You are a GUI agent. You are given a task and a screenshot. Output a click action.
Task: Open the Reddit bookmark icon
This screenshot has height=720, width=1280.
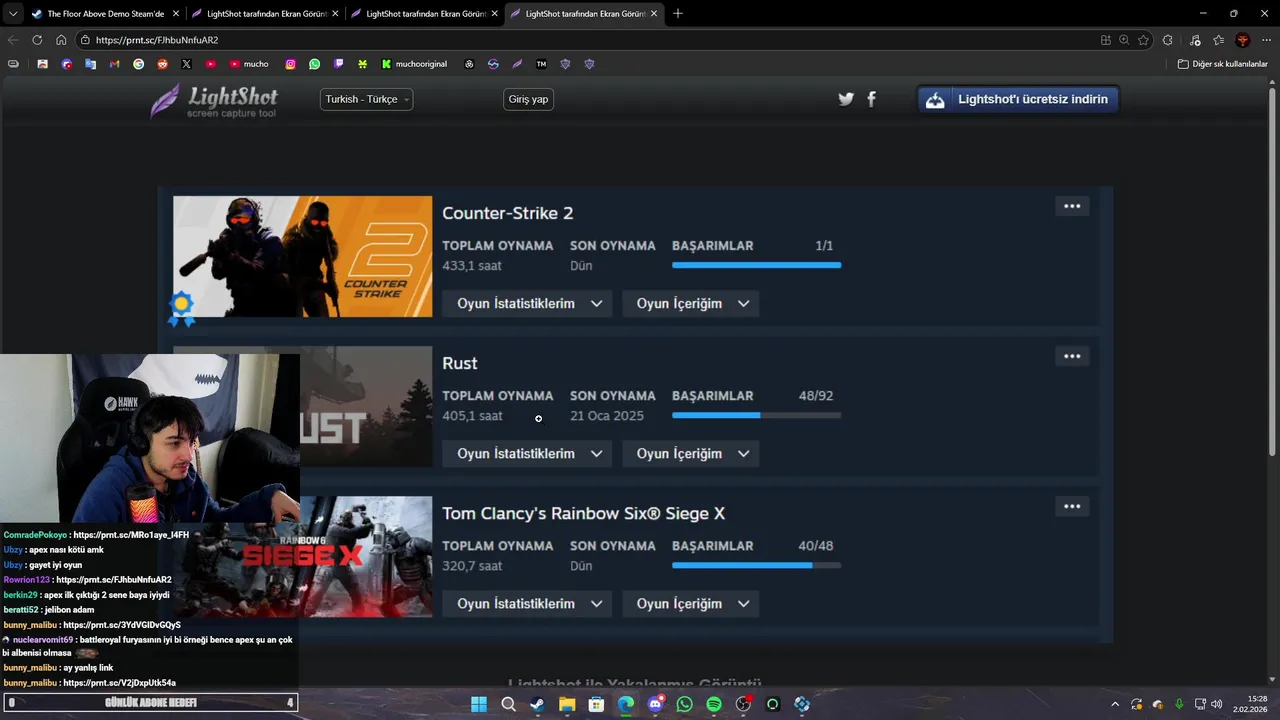[x=162, y=64]
